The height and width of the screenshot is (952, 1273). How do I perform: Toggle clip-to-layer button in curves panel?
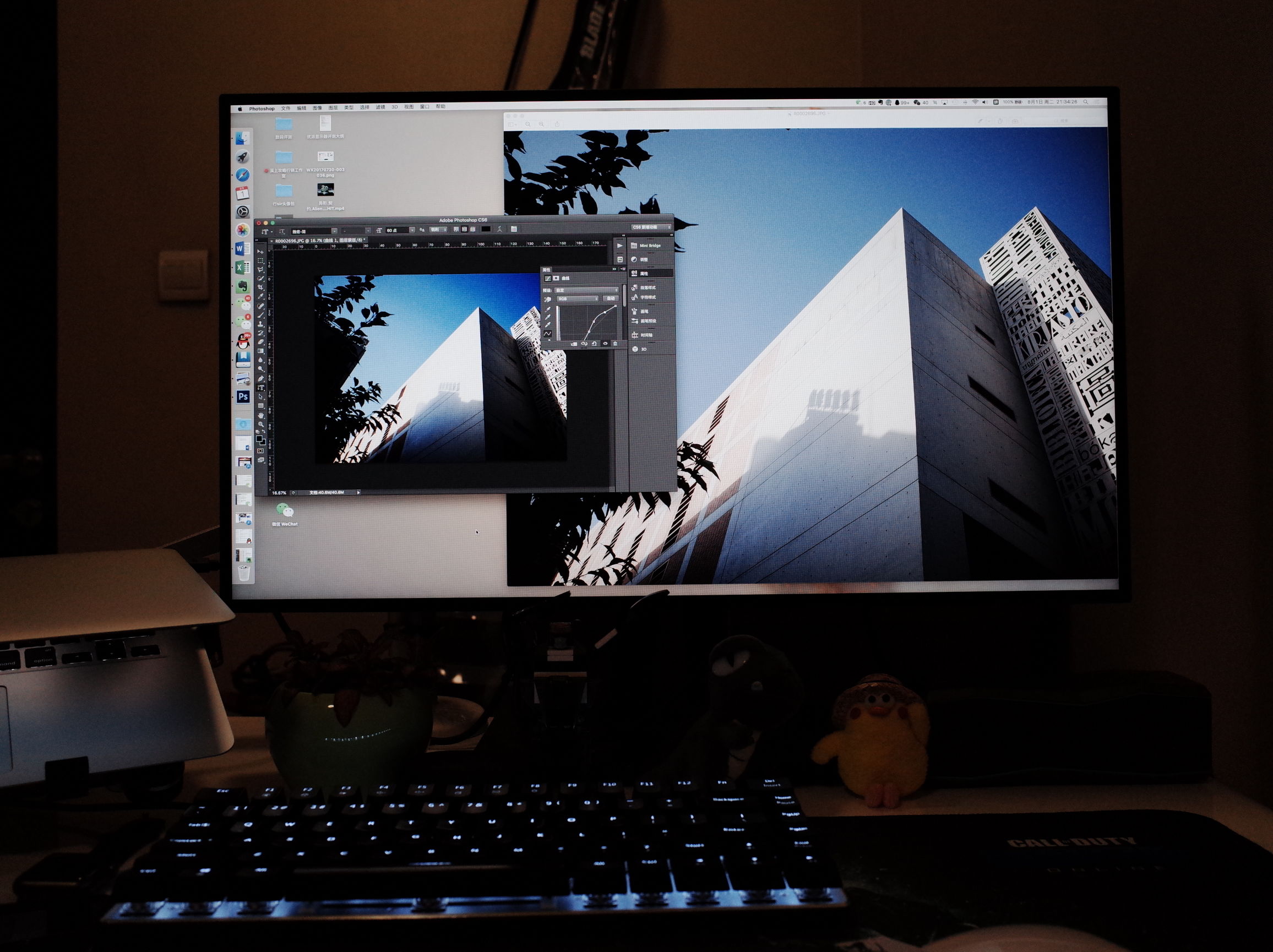[574, 344]
